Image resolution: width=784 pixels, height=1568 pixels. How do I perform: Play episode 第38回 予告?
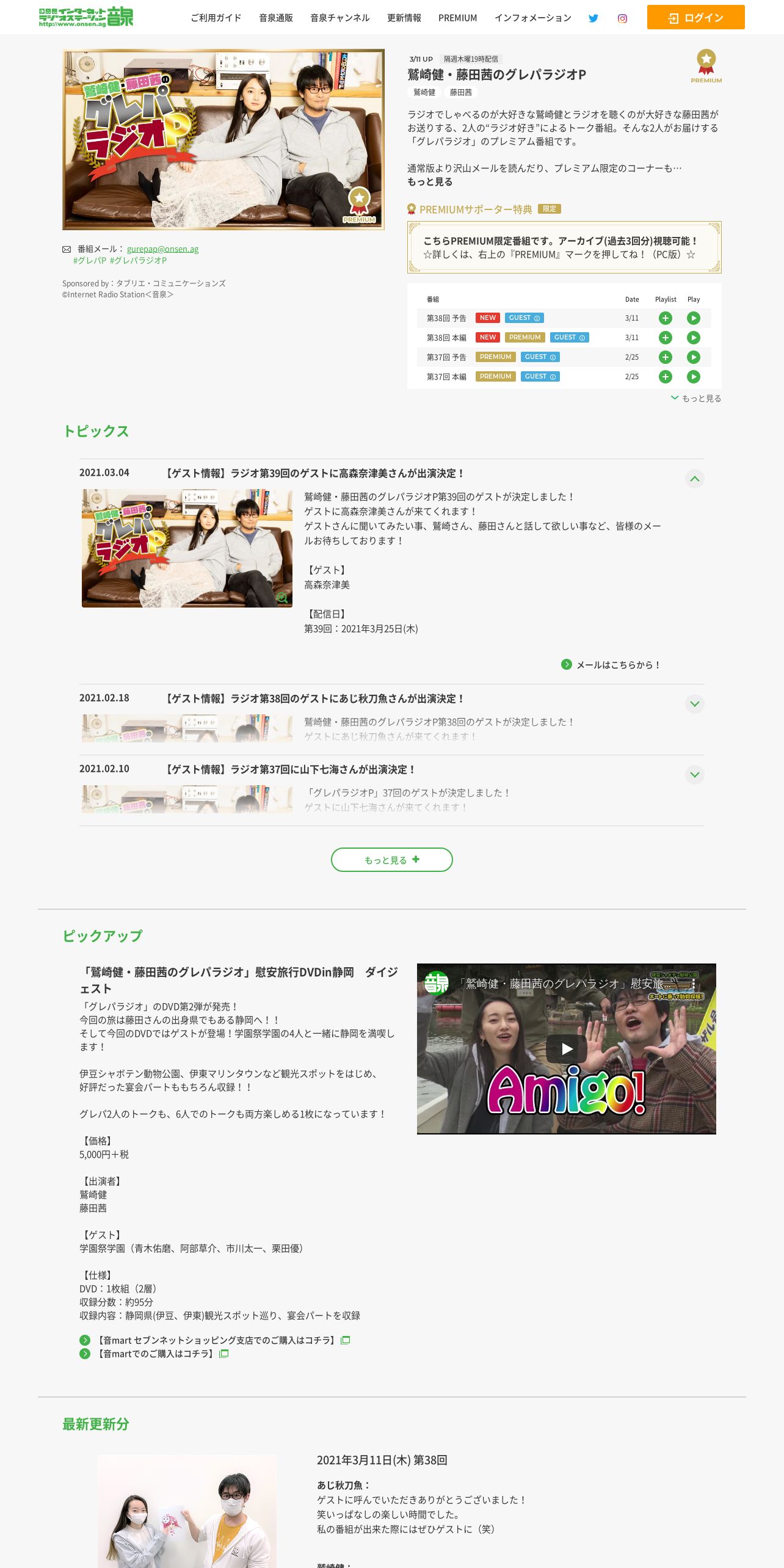[694, 318]
